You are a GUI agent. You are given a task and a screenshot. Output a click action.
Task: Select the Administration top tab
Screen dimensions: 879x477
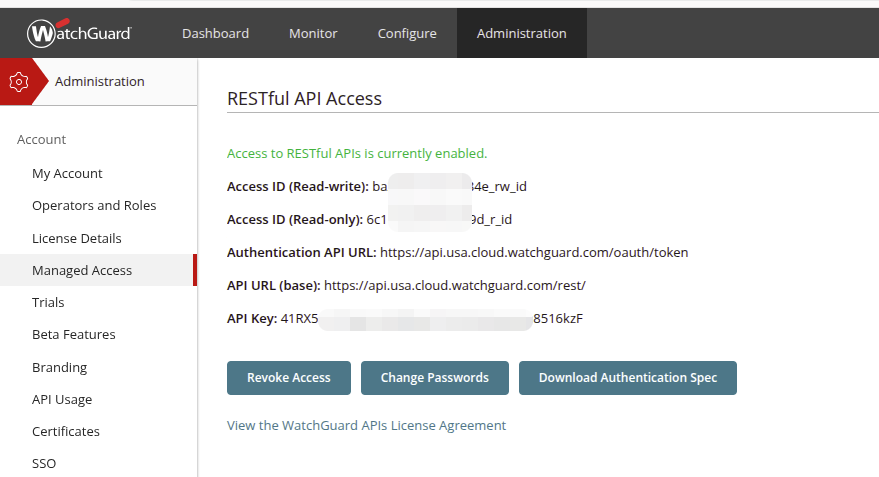[x=521, y=34]
